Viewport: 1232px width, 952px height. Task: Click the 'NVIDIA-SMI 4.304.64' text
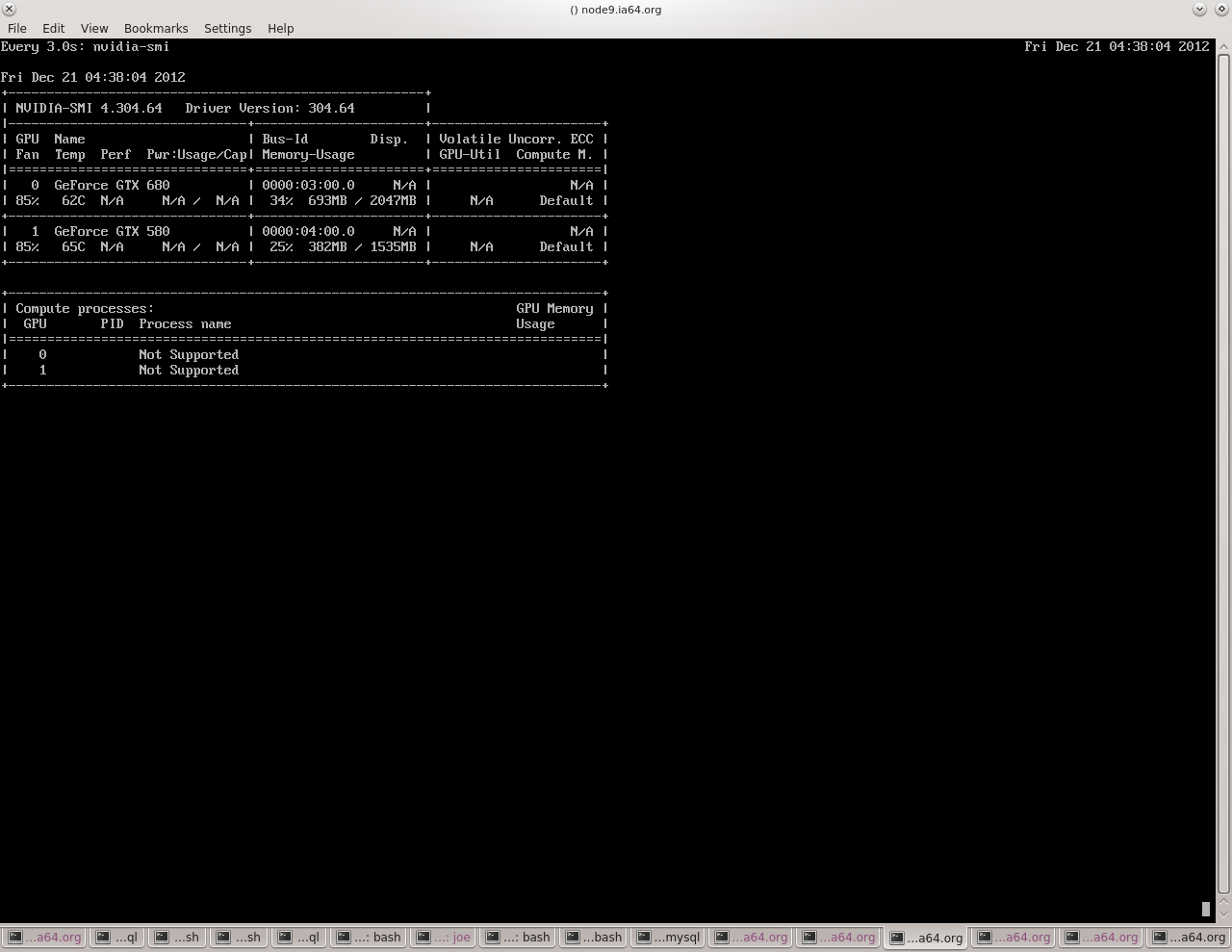[89, 108]
